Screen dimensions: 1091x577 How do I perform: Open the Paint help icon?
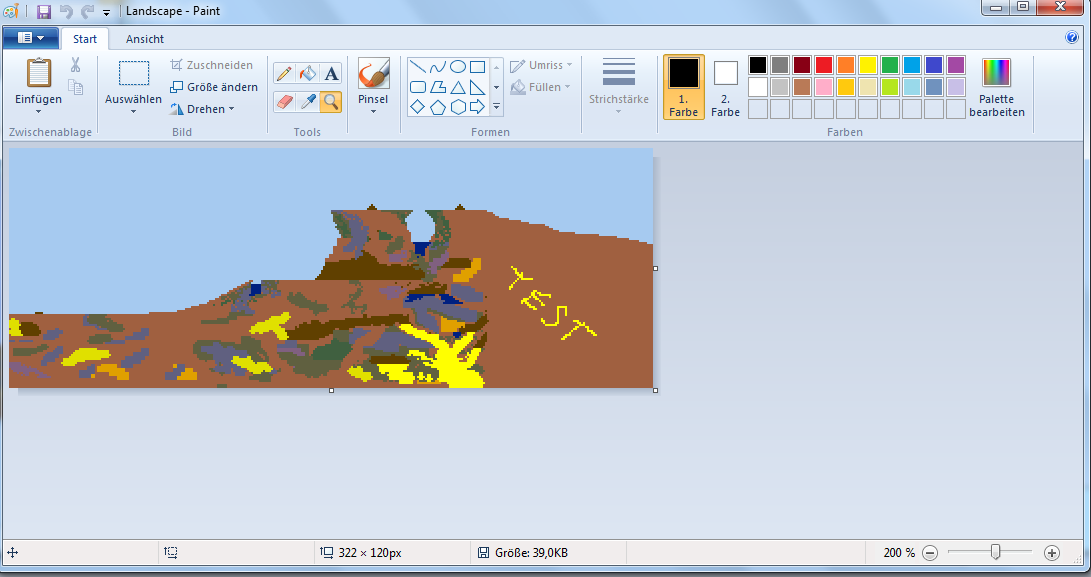coord(1072,38)
